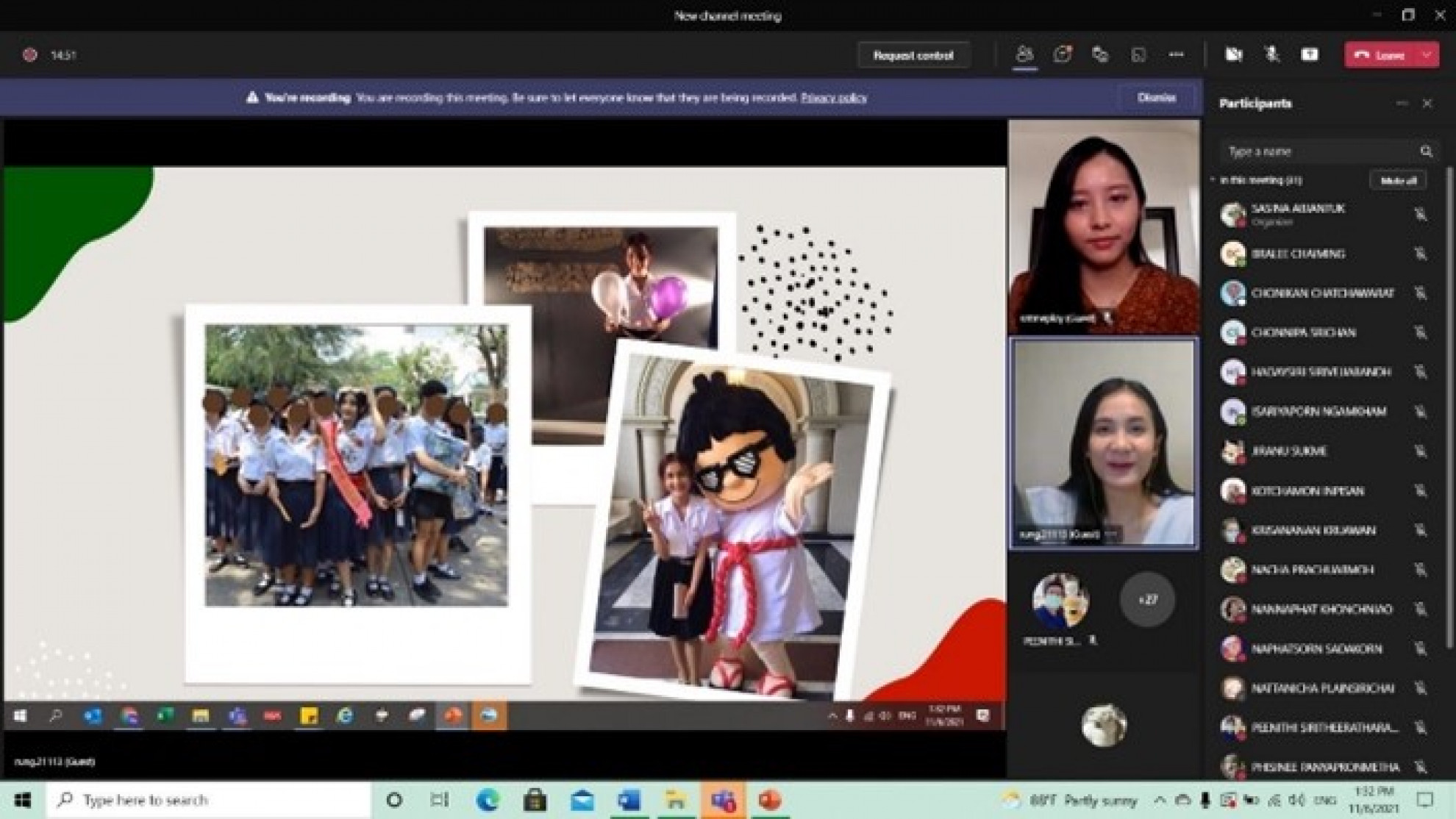The image size is (1456, 819).
Task: Open the Windows notification center icon
Action: pyautogui.click(x=1425, y=800)
